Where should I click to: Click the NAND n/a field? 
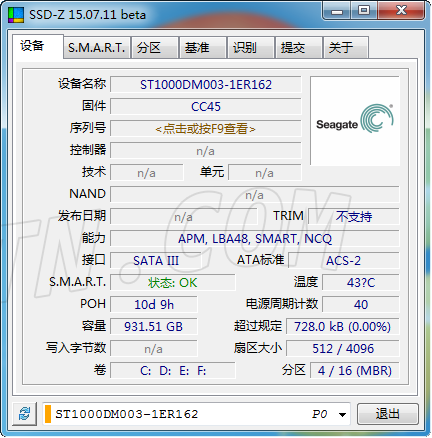point(255,195)
